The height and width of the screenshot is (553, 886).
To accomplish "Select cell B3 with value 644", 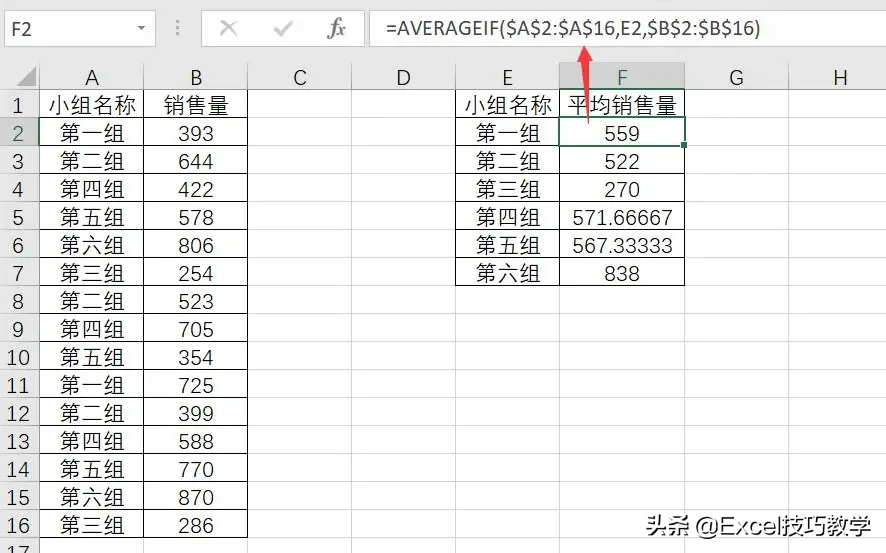I will (x=196, y=162).
